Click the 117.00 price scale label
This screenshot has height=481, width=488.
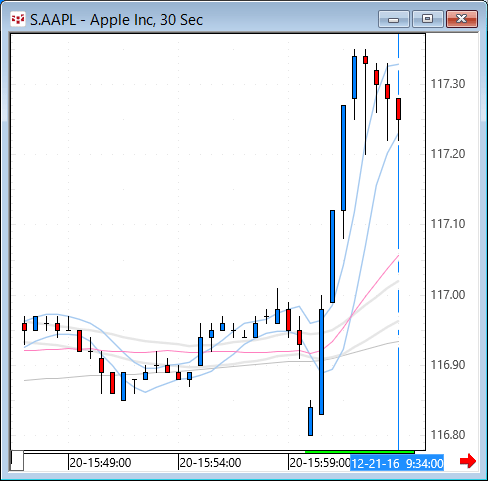448,295
